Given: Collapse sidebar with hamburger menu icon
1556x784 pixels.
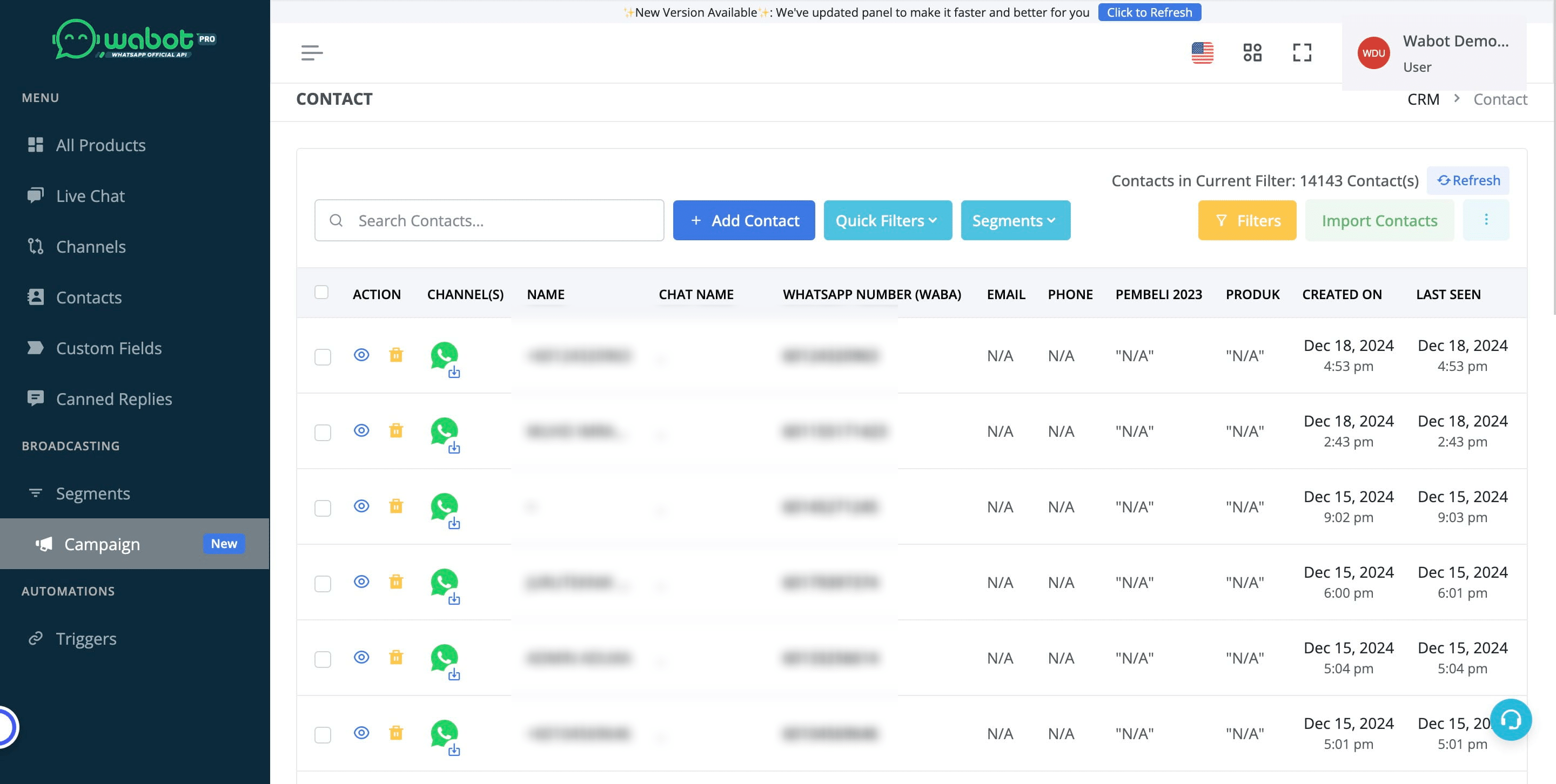Looking at the screenshot, I should coord(312,52).
